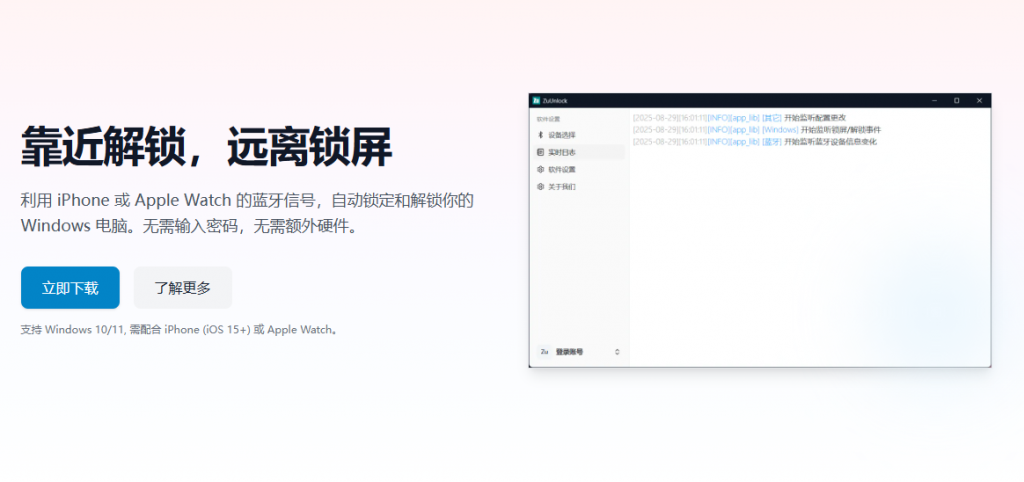Switch to the 实时日志 sidebar item

[562, 152]
